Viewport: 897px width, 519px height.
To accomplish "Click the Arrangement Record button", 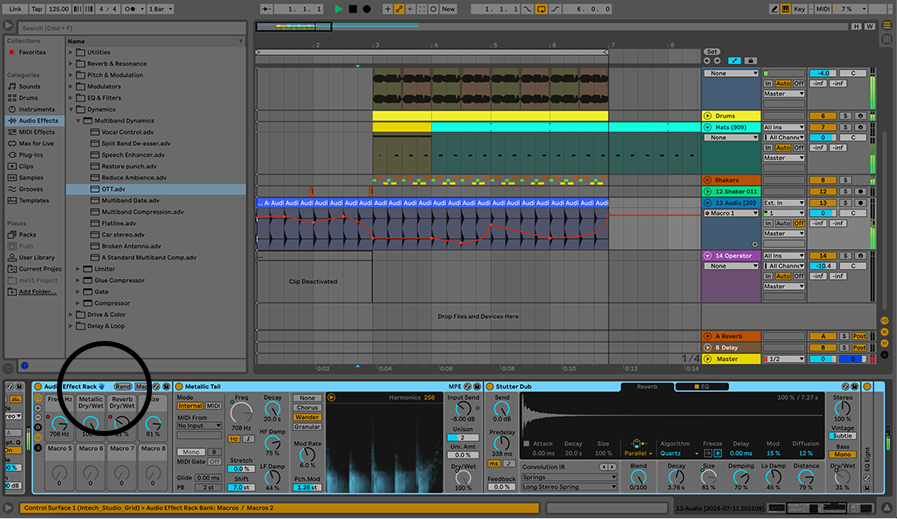I will 367,9.
